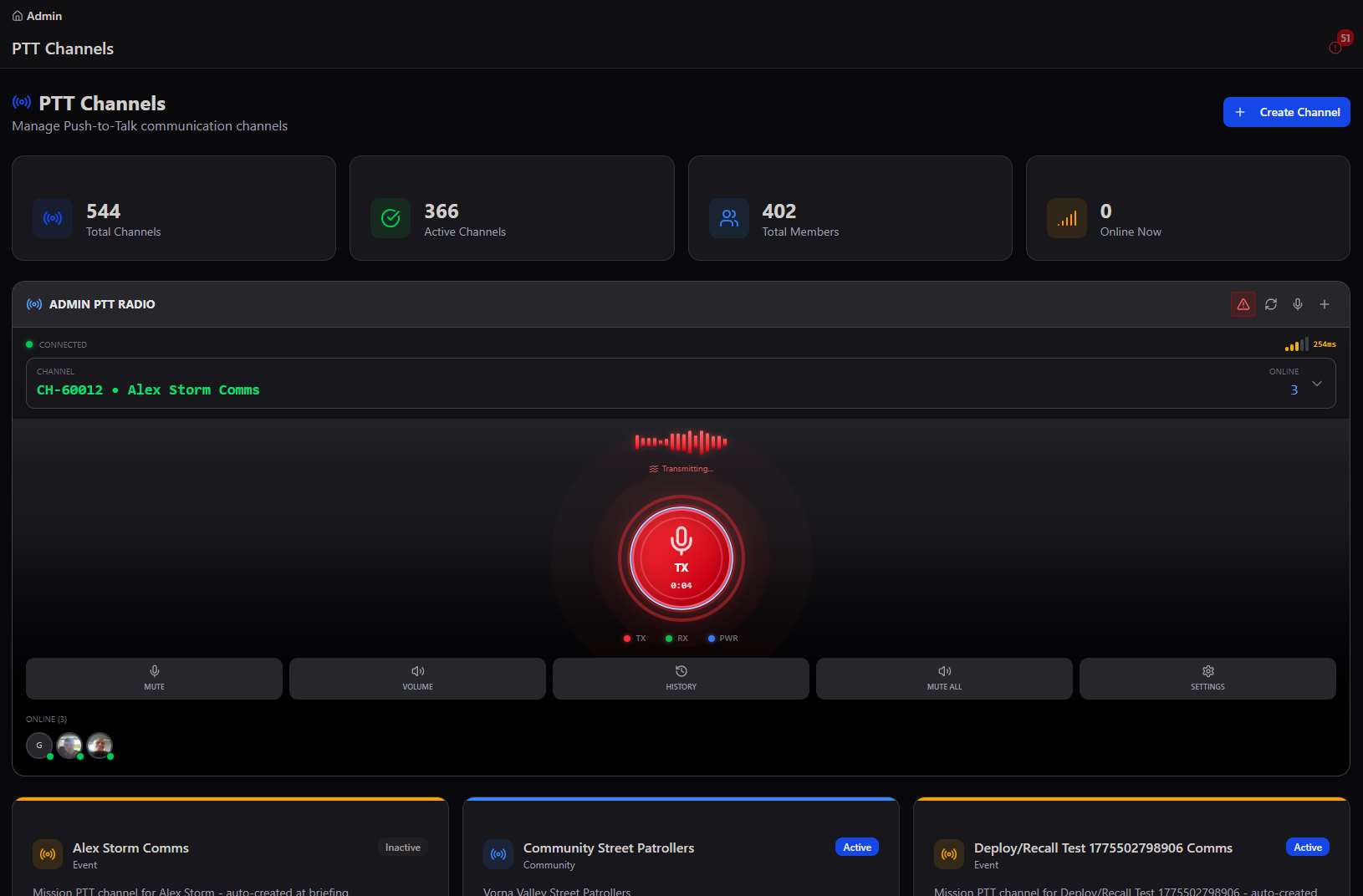The width and height of the screenshot is (1363, 896).
Task: Click the Active badge on Community Street Patrollers
Action: click(x=857, y=848)
